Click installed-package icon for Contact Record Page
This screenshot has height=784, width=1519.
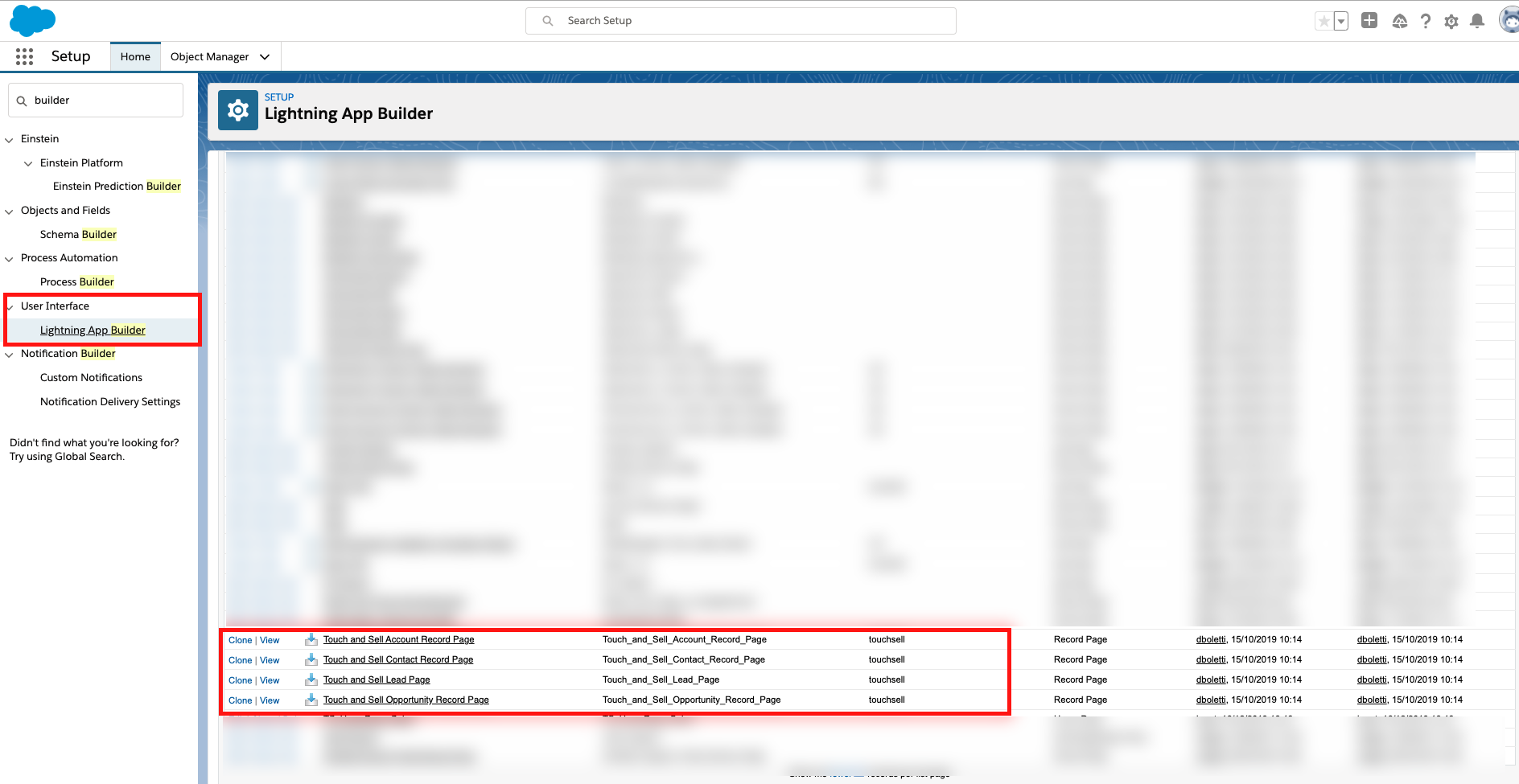(x=311, y=660)
